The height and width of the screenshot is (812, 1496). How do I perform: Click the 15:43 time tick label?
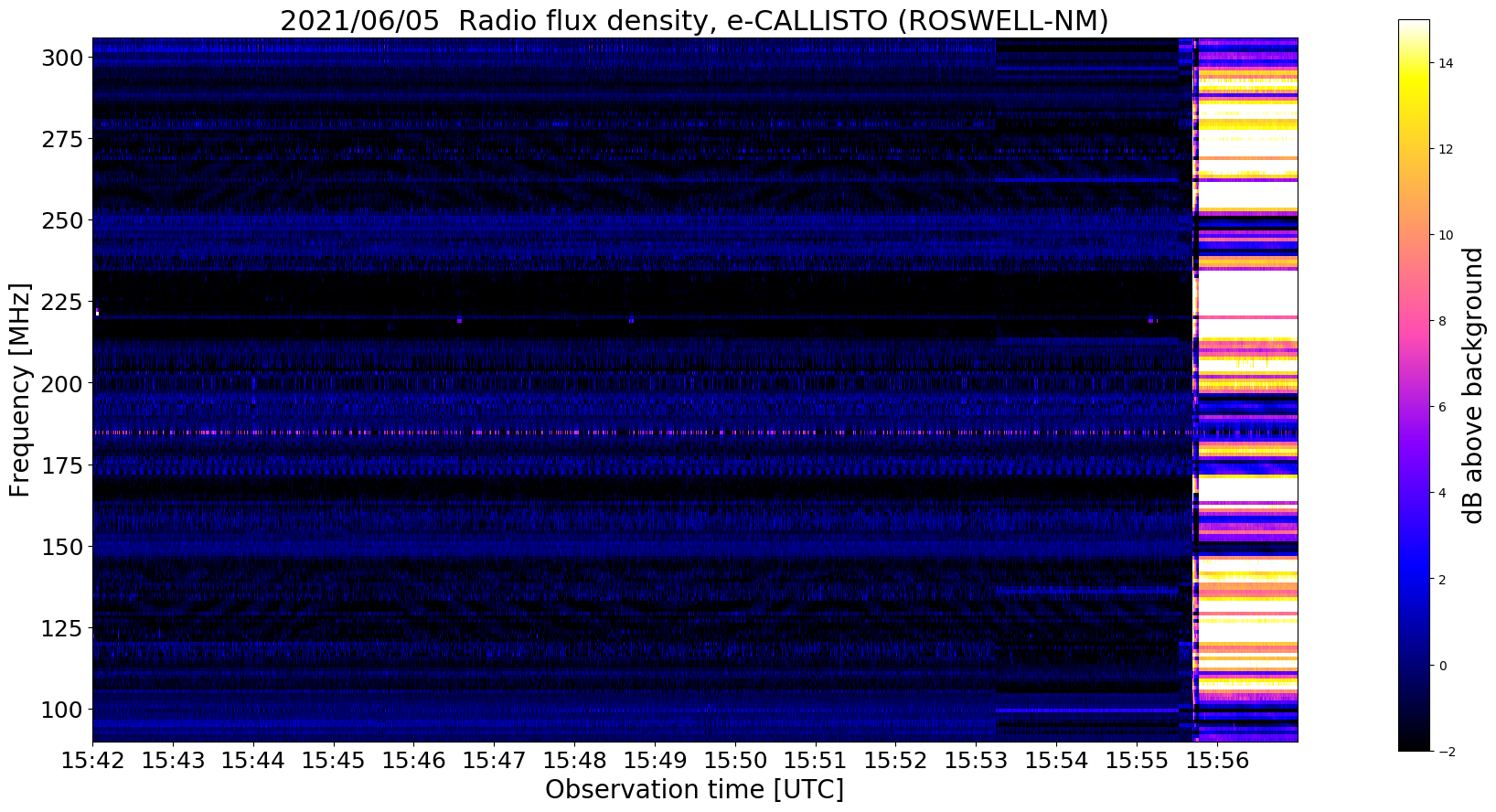tap(173, 761)
